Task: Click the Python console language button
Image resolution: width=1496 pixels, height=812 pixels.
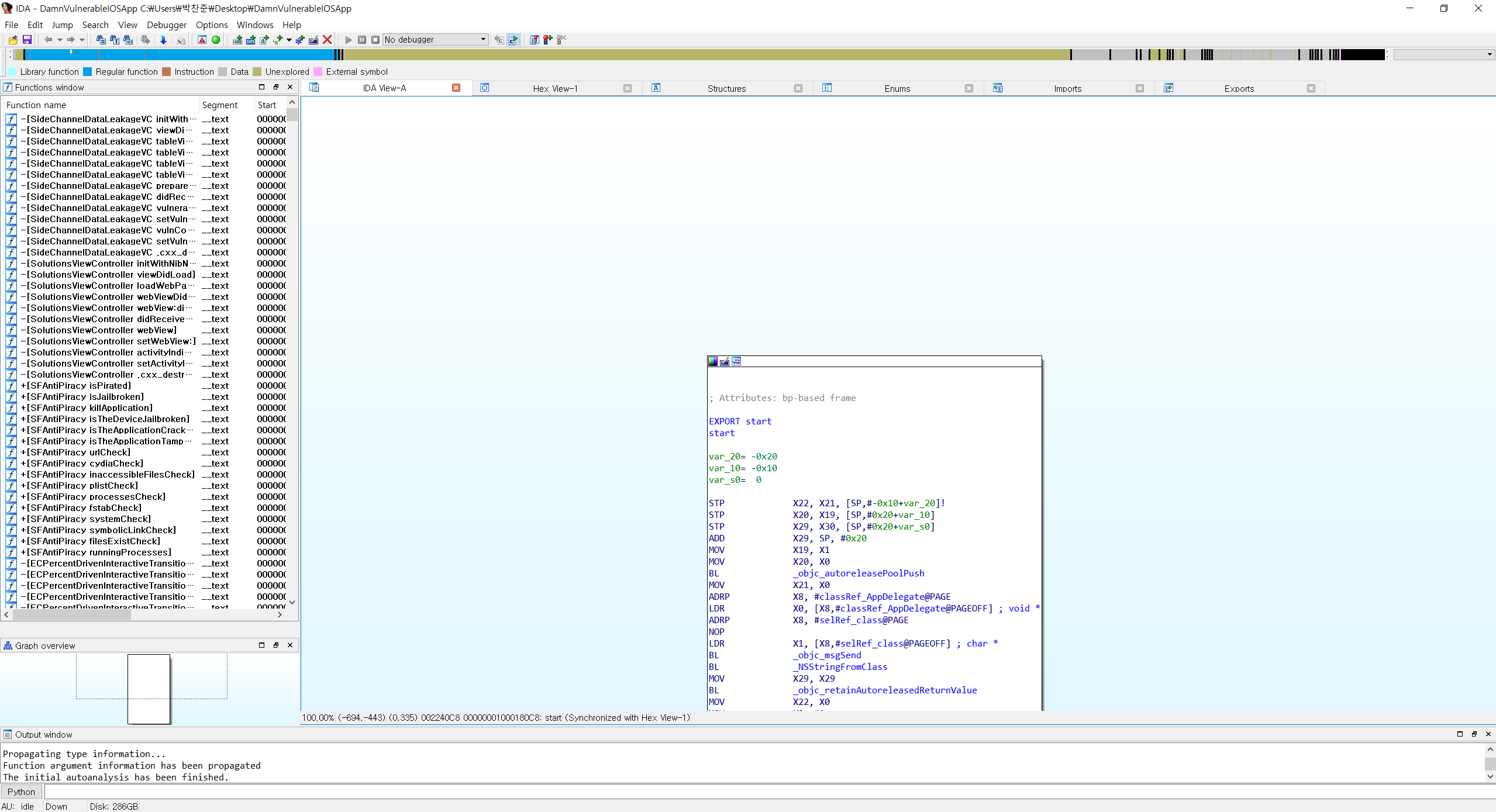Action: coord(21,792)
